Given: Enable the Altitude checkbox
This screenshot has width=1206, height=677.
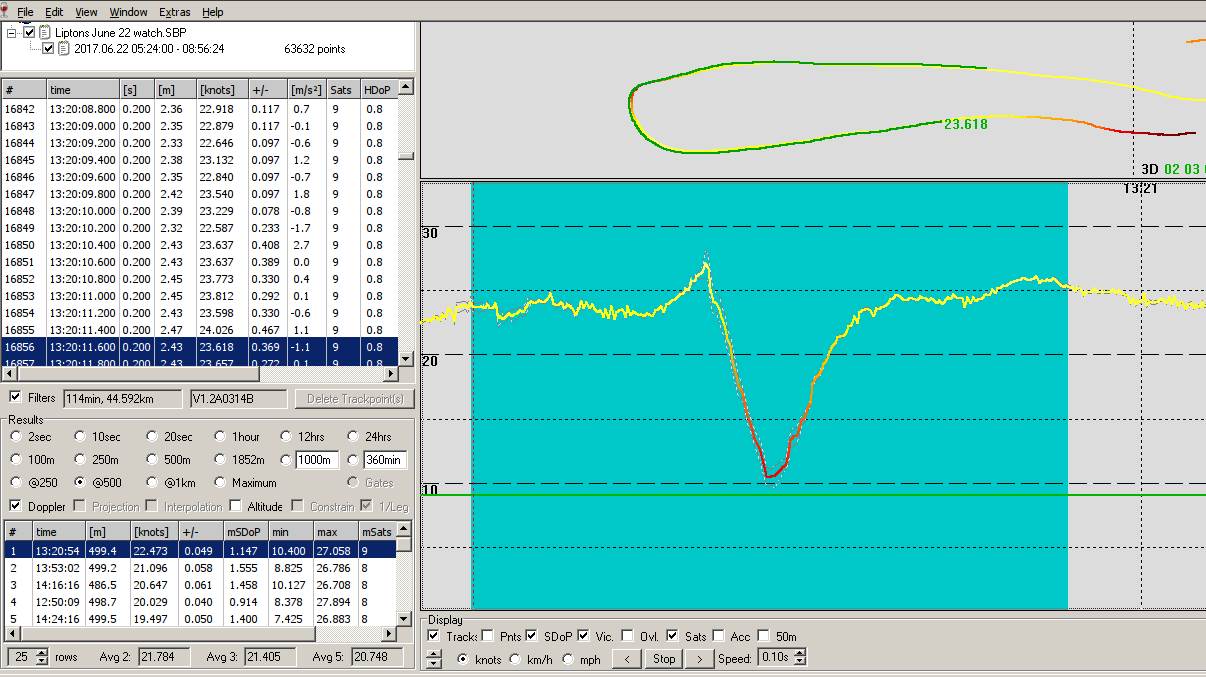Looking at the screenshot, I should click(235, 507).
